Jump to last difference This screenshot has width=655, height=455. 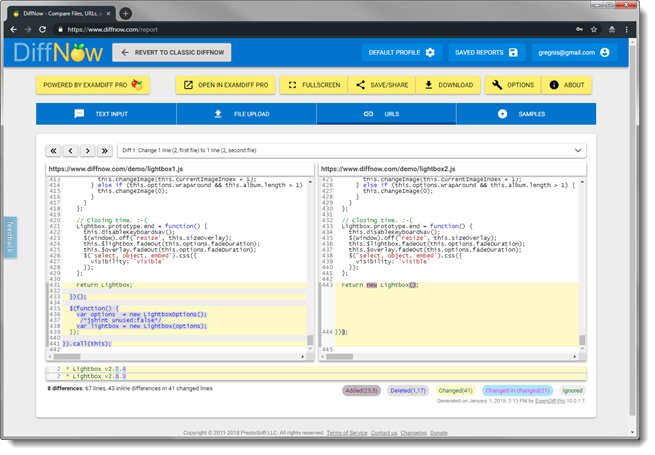coord(105,151)
